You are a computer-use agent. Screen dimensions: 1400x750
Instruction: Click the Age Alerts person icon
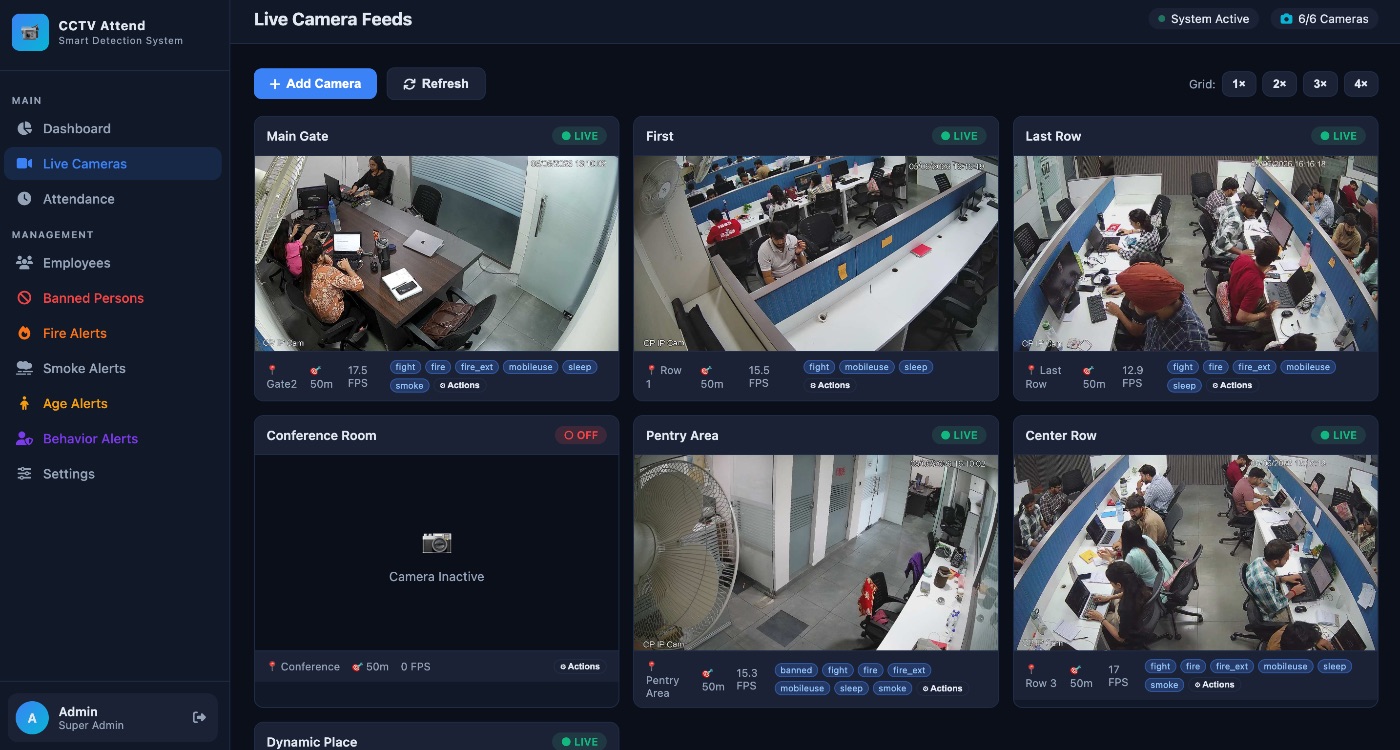(x=25, y=403)
